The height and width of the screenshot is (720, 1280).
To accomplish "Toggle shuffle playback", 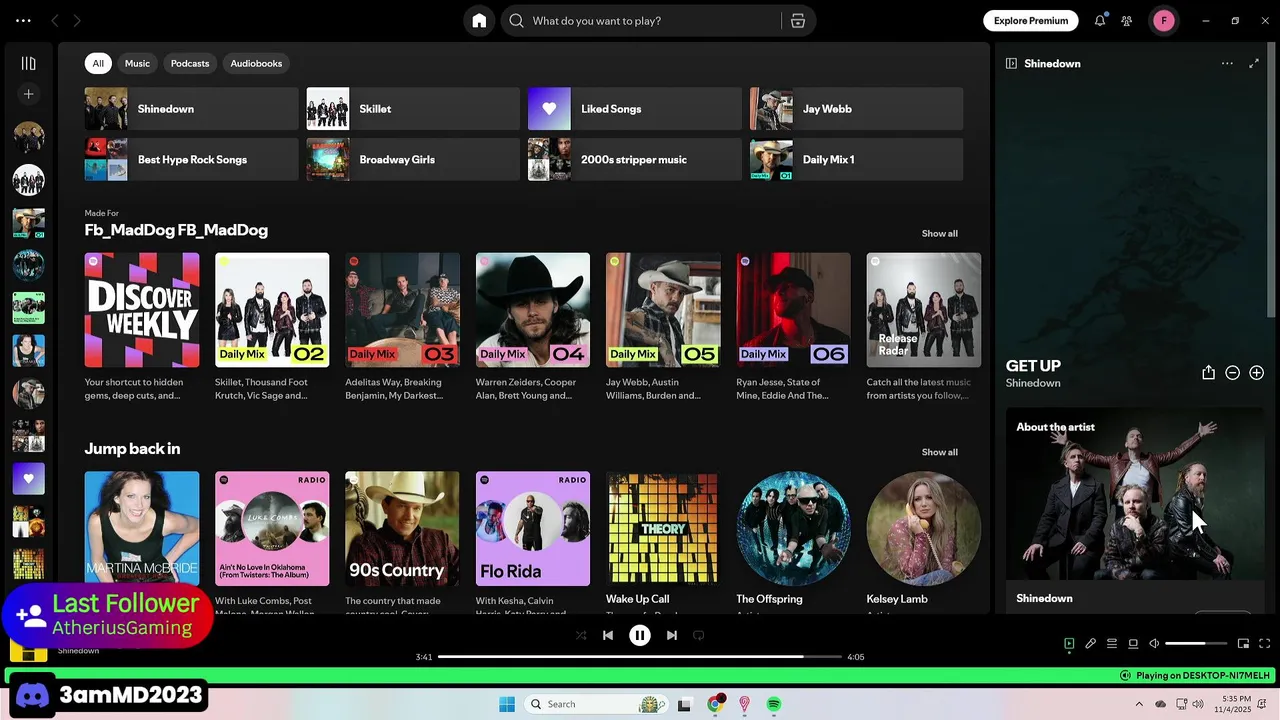I will 581,635.
